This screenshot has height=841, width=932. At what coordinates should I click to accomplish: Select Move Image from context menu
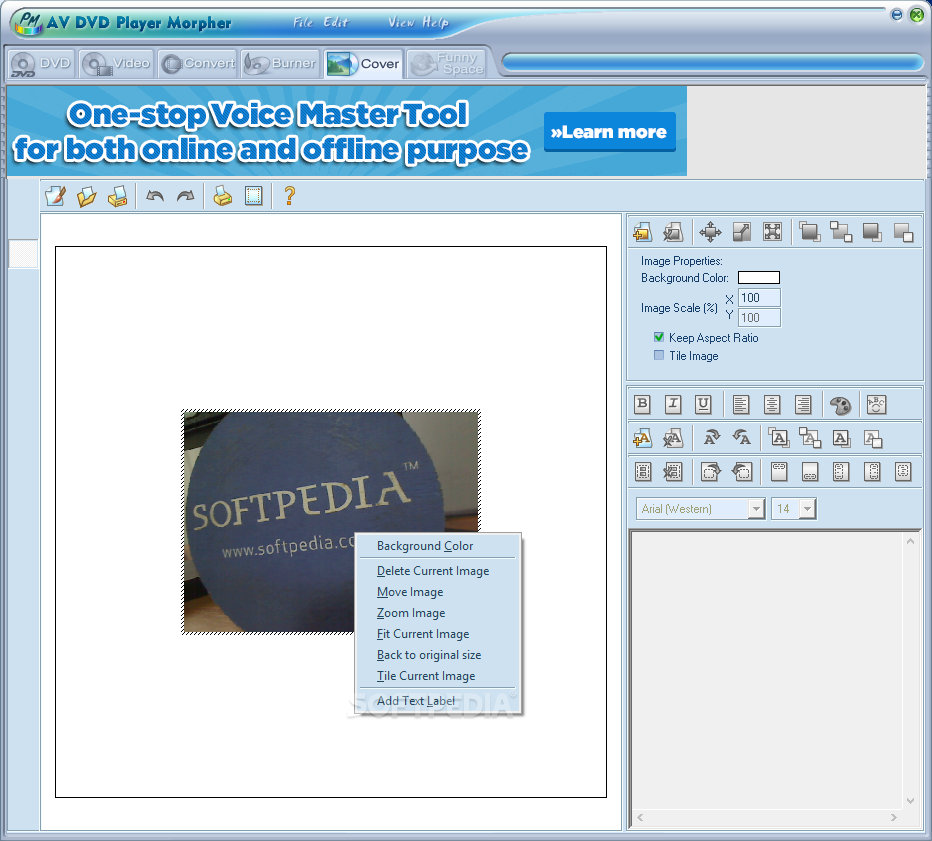tap(437, 592)
